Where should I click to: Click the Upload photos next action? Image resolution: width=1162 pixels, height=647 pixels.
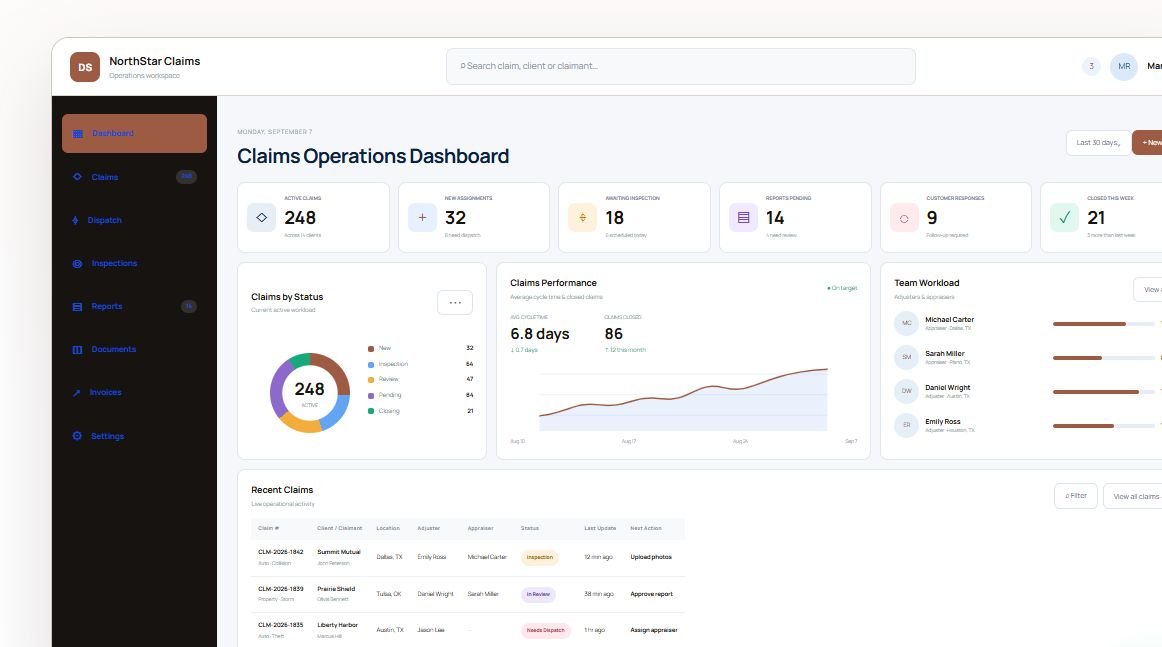(651, 557)
